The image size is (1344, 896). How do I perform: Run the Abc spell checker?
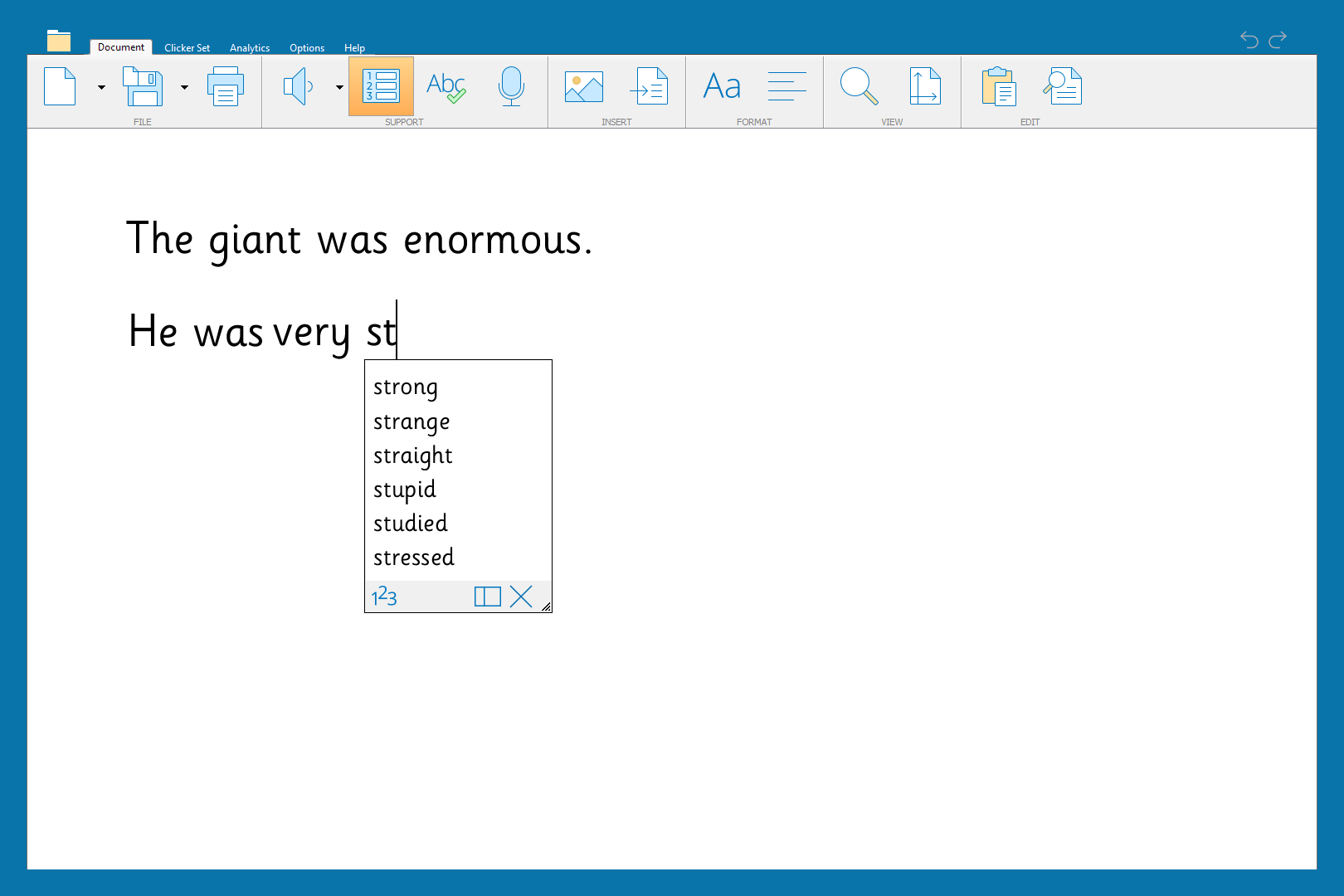446,86
